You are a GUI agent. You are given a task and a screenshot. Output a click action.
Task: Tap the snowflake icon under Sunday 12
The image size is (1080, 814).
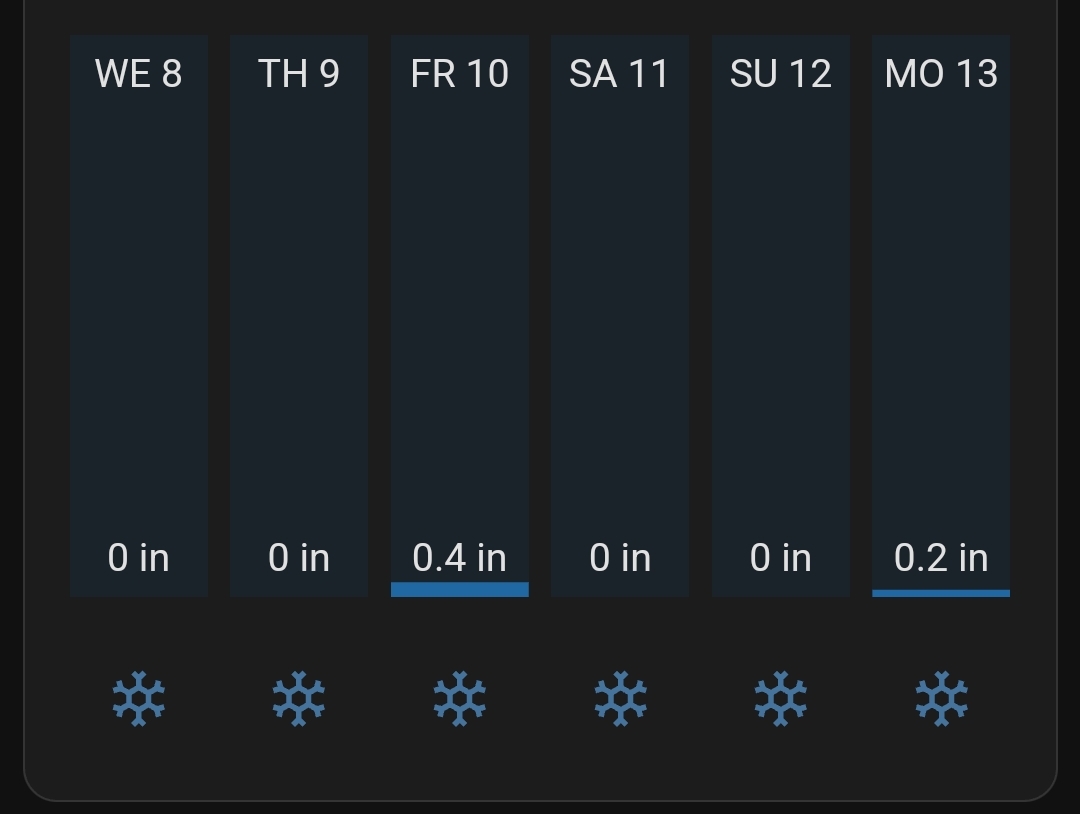click(781, 698)
